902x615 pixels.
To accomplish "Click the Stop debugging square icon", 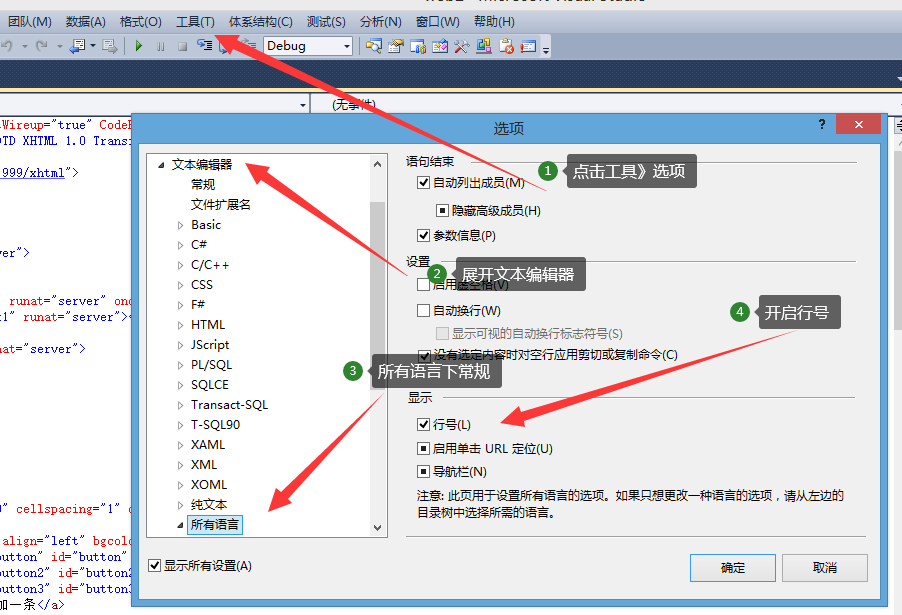I will point(182,47).
